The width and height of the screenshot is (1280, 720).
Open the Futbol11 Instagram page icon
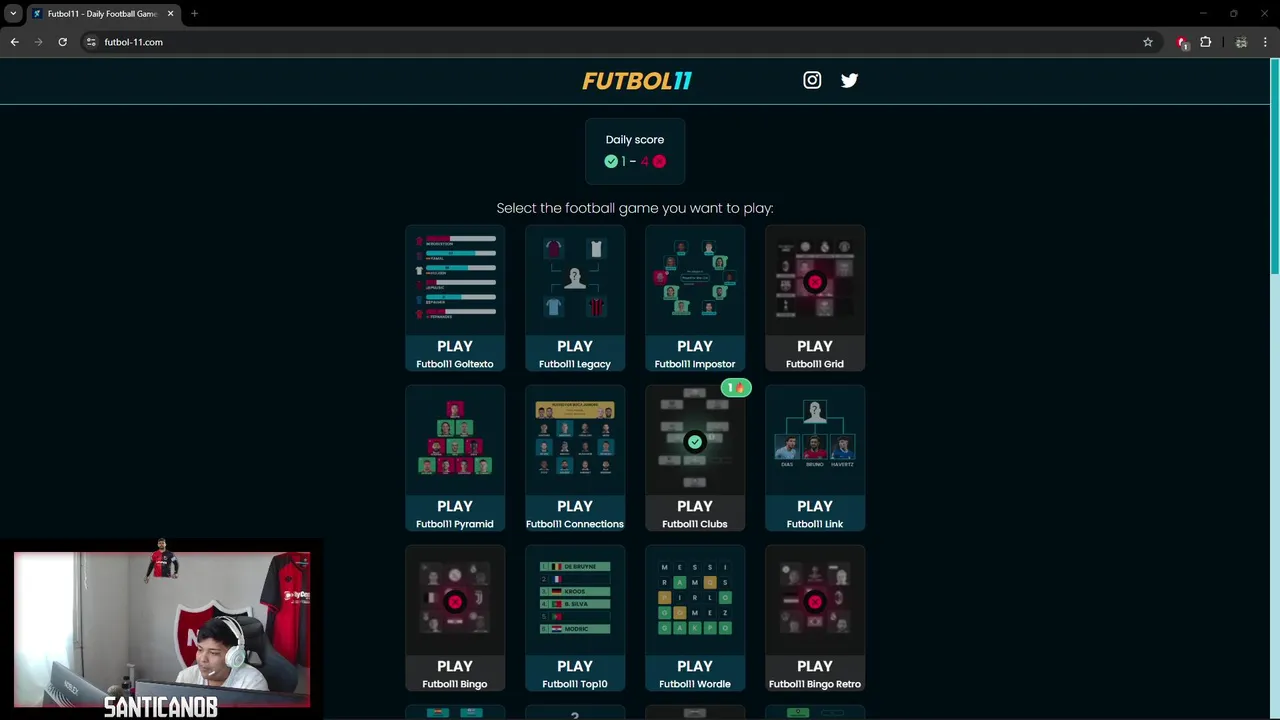pyautogui.click(x=812, y=80)
